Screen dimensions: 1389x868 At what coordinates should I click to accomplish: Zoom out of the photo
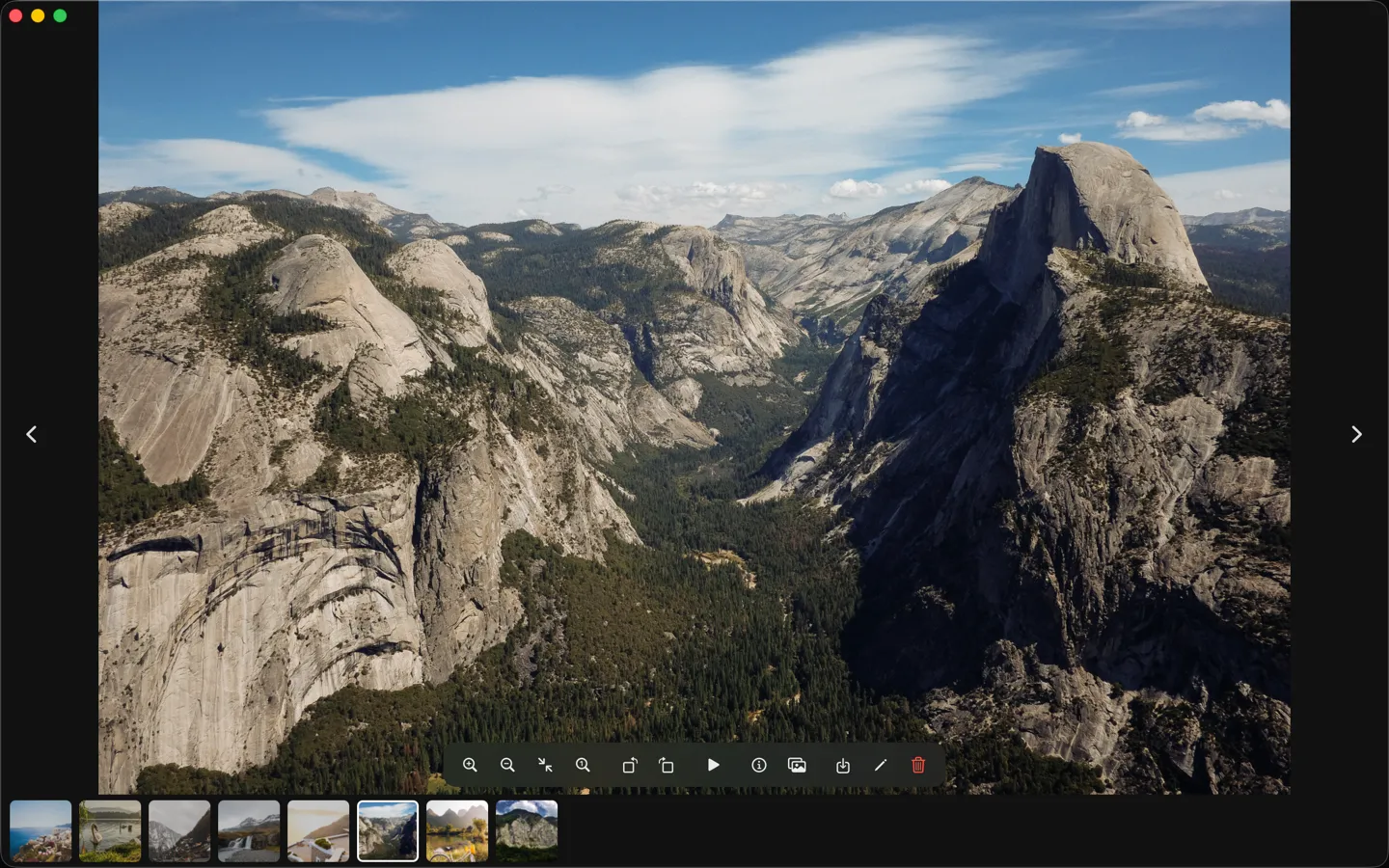point(507,765)
